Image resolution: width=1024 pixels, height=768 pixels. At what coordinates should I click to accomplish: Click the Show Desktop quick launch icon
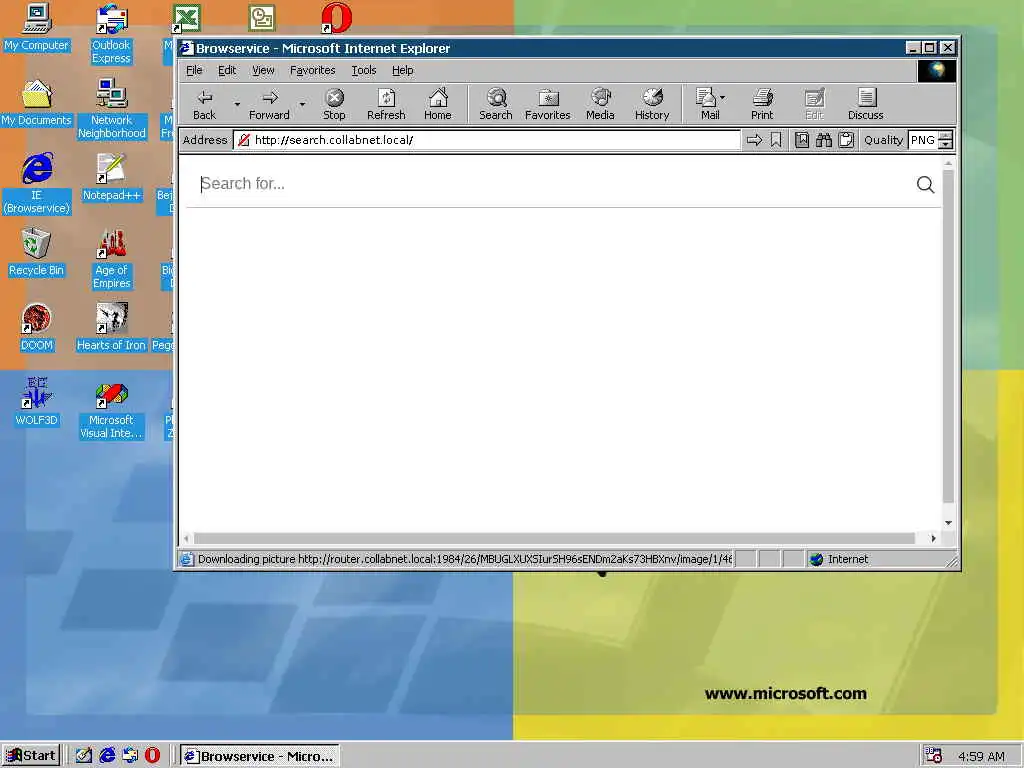[84, 756]
